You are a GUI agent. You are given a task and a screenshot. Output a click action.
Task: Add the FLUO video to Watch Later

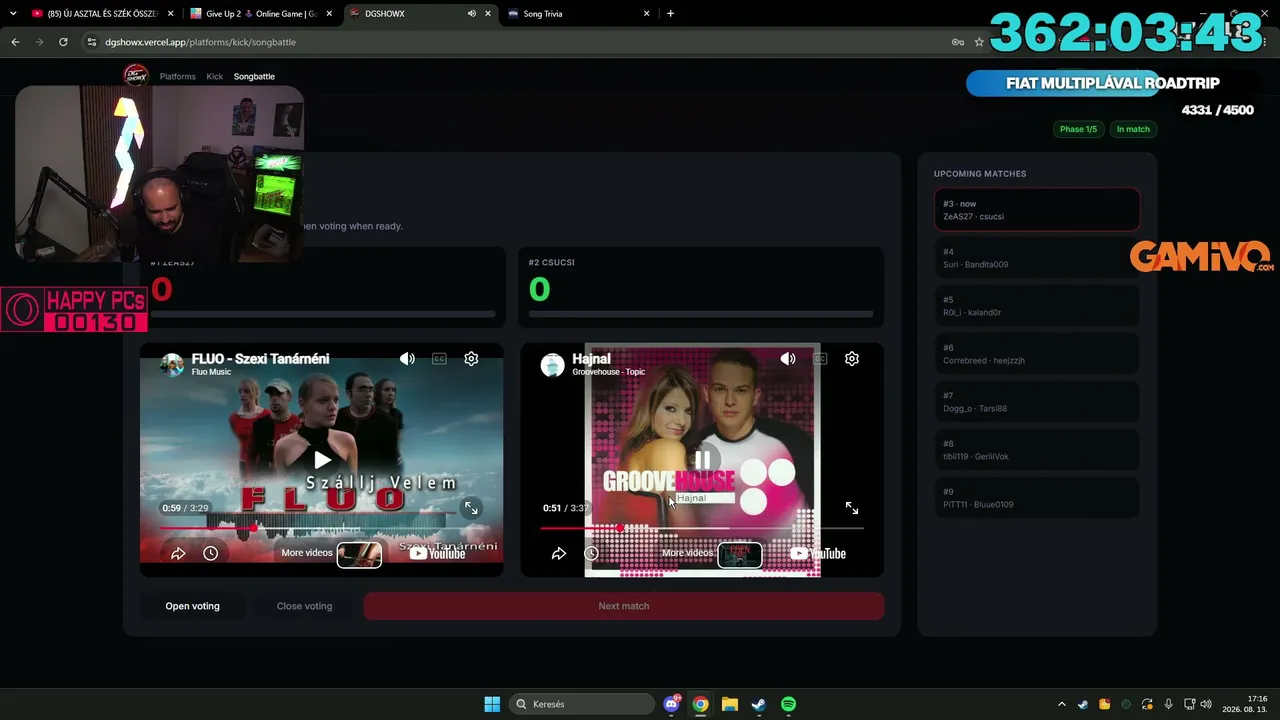pyautogui.click(x=210, y=553)
